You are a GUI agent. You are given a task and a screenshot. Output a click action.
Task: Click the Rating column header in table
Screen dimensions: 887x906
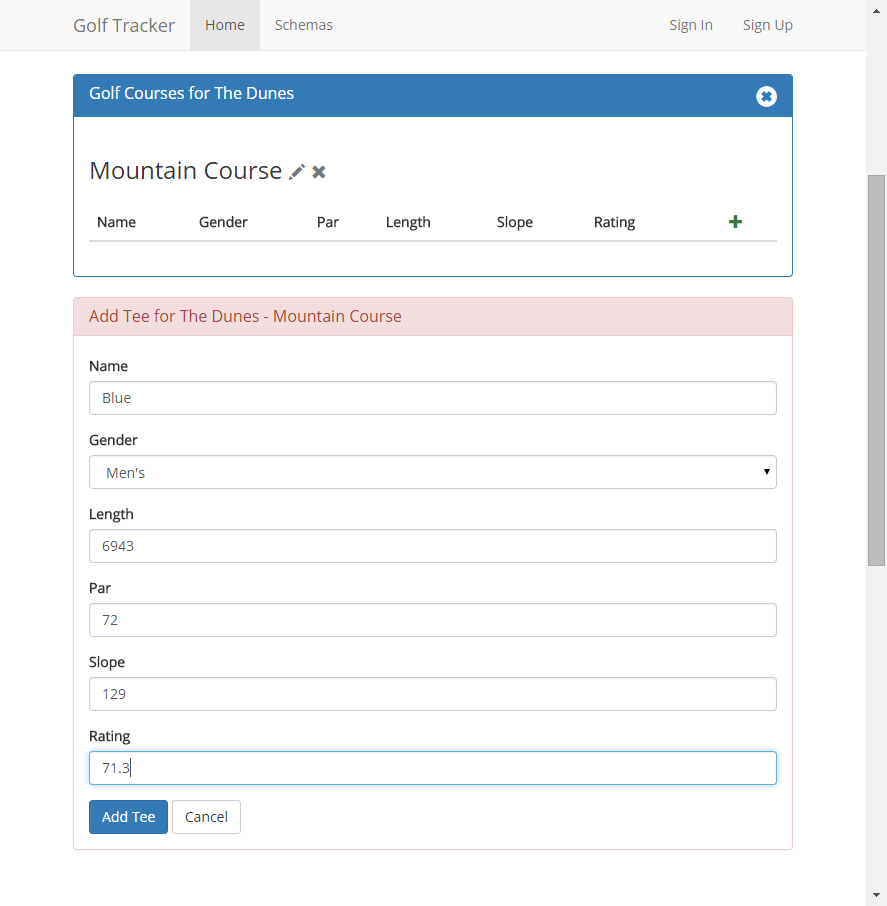[614, 222]
